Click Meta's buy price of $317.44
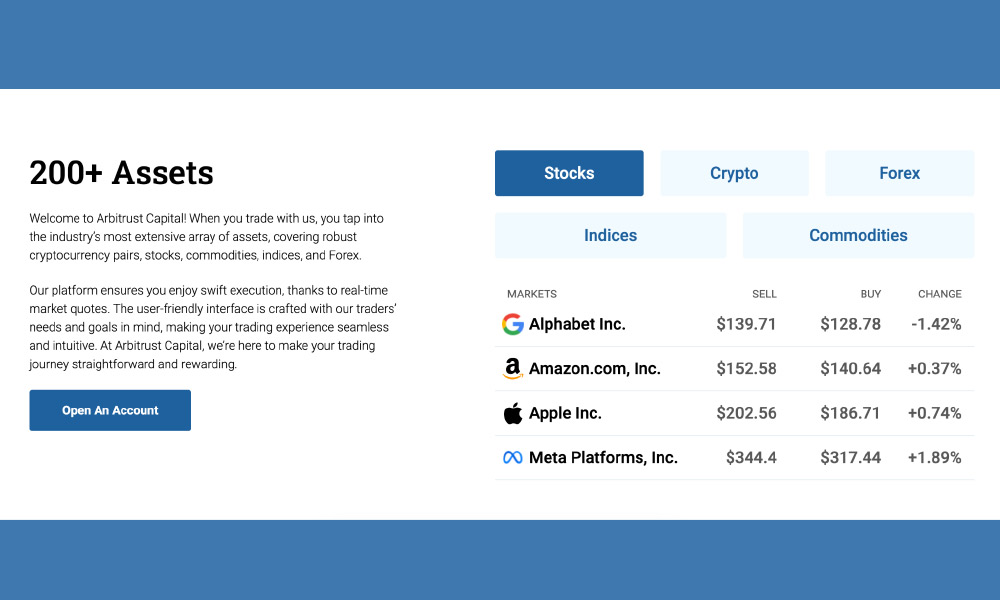 pos(850,457)
